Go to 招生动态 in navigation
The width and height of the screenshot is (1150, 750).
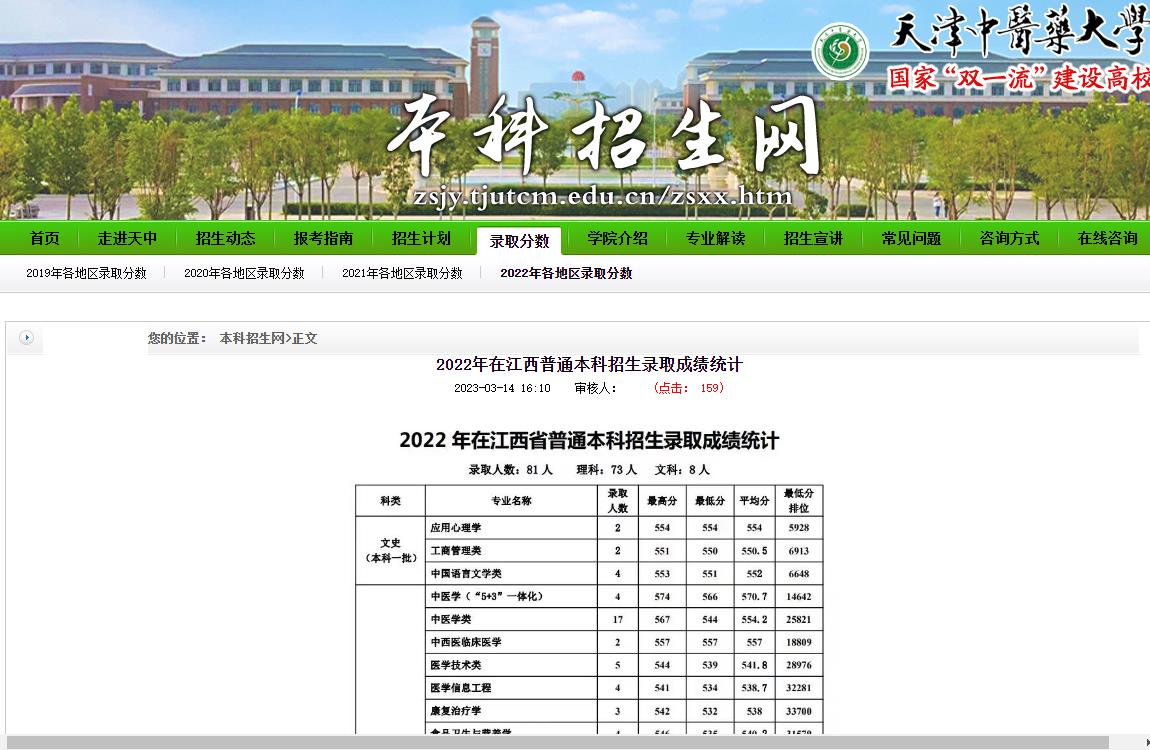[x=225, y=238]
